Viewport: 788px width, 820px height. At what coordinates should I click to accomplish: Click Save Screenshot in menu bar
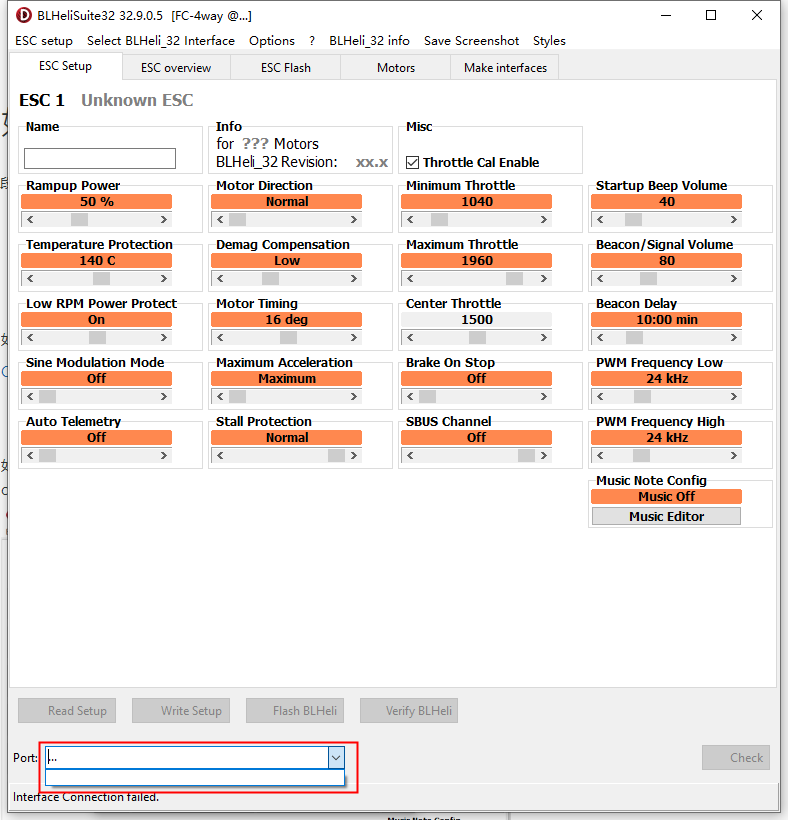click(x=471, y=41)
